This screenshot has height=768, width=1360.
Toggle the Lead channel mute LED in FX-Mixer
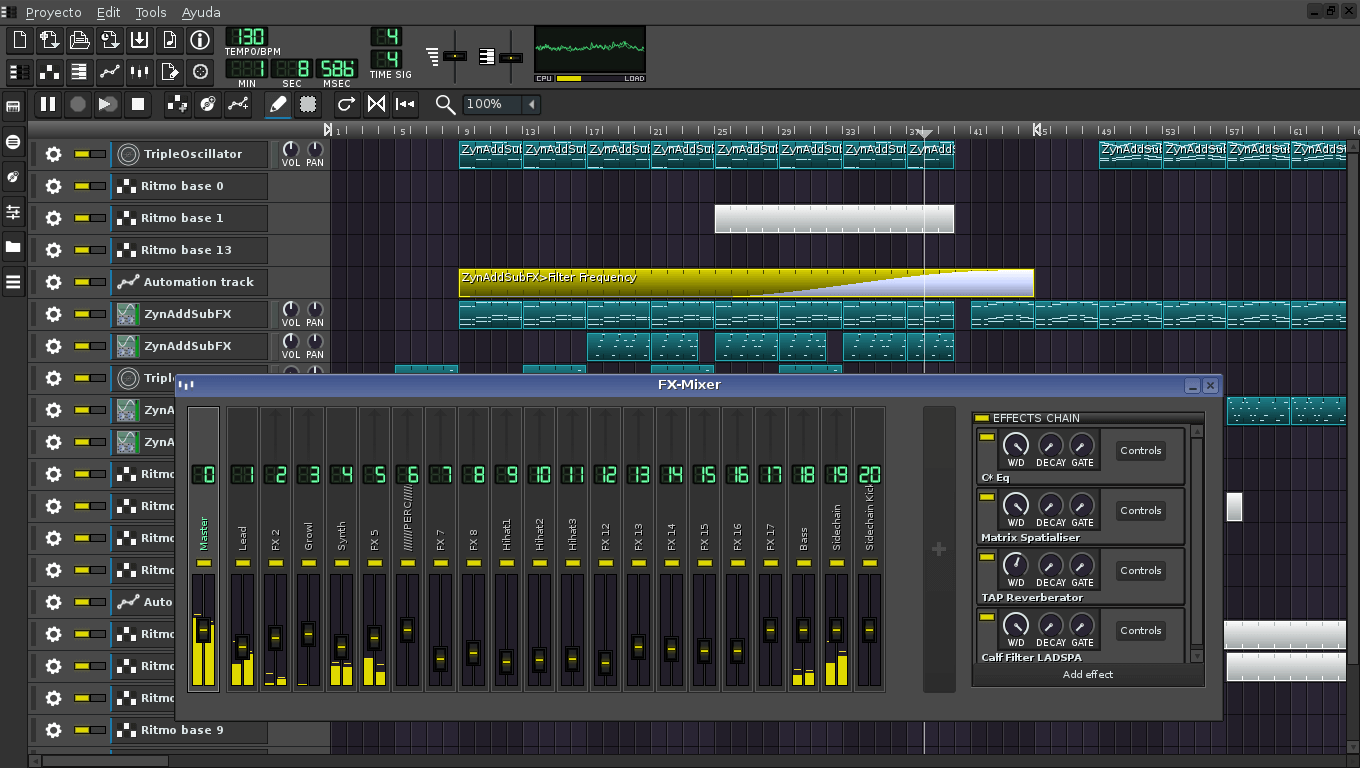coord(242,564)
